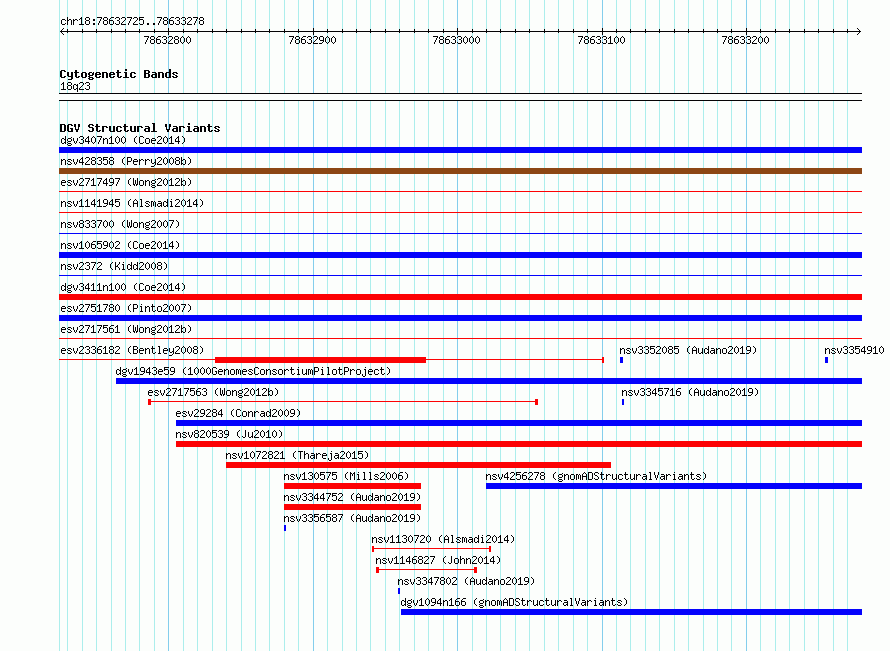Screen dimensions: 890x651
Task: Click the nsv3352085 (Audano2019) label
Action: [x=688, y=350]
